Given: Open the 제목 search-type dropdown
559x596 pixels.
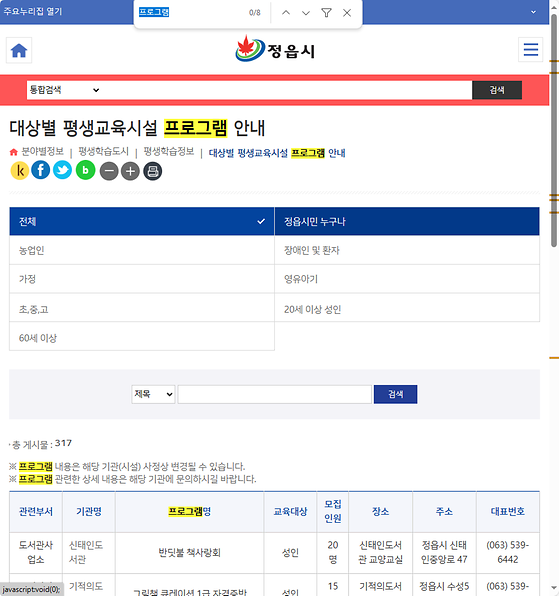Looking at the screenshot, I should [153, 394].
